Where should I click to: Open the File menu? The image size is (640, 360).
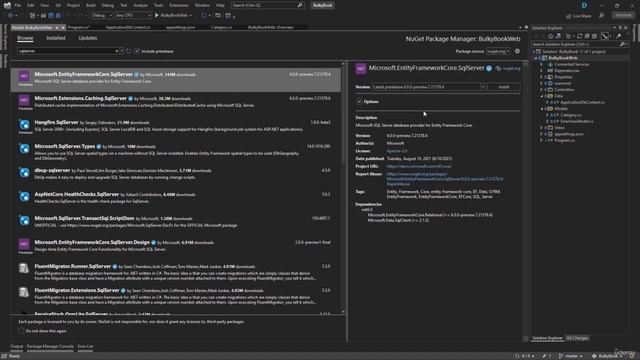point(18,5)
